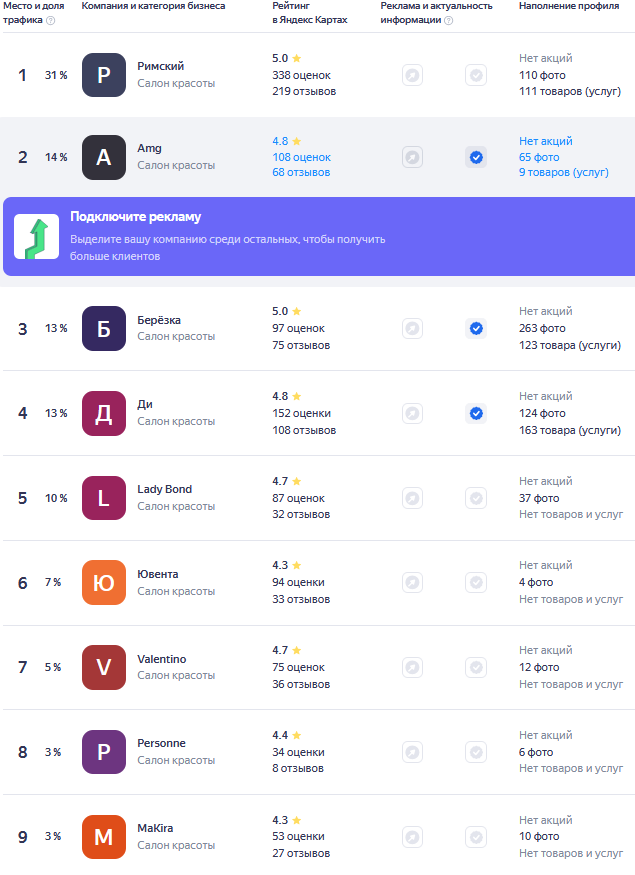The height and width of the screenshot is (875, 635).
Task: Click the advertising icon in Valentino row
Action: [412, 667]
